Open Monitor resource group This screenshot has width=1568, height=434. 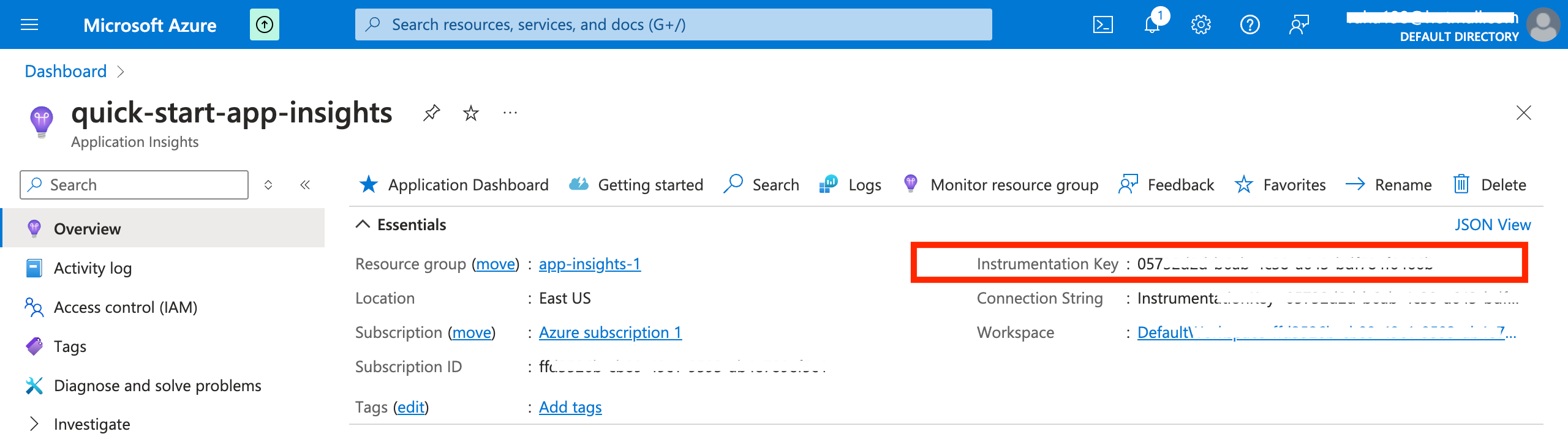1001,184
